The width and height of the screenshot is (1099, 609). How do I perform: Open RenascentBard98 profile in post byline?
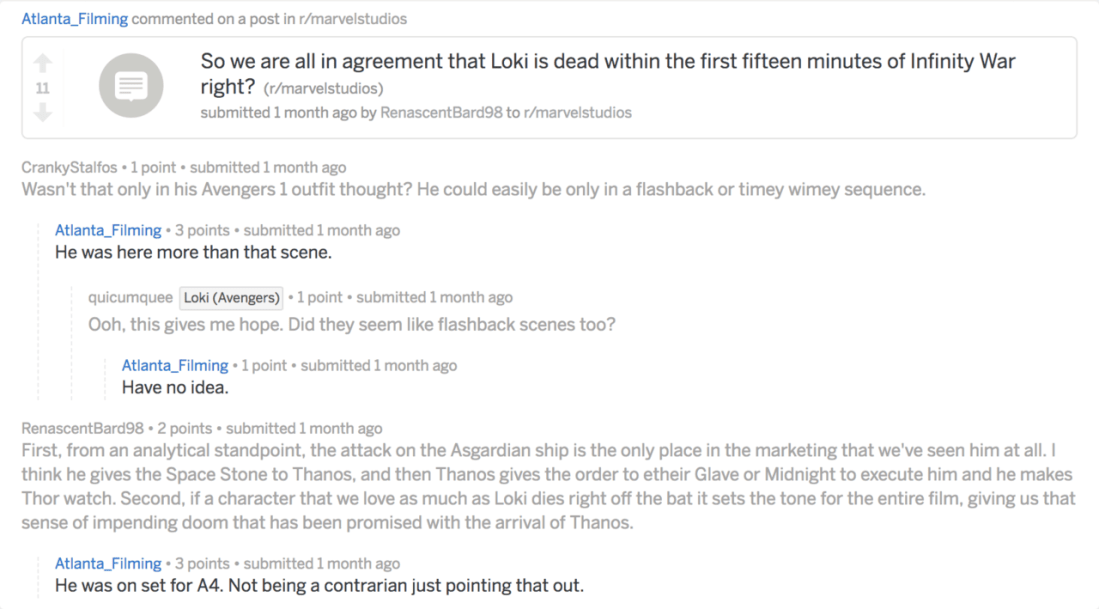[441, 113]
